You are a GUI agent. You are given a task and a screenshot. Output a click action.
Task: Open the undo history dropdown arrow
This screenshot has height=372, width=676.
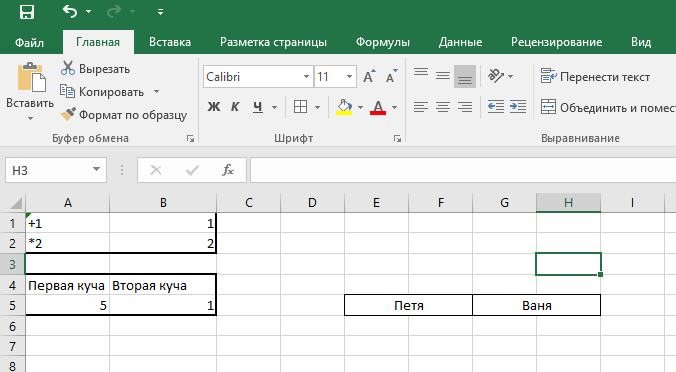pyautogui.click(x=88, y=12)
